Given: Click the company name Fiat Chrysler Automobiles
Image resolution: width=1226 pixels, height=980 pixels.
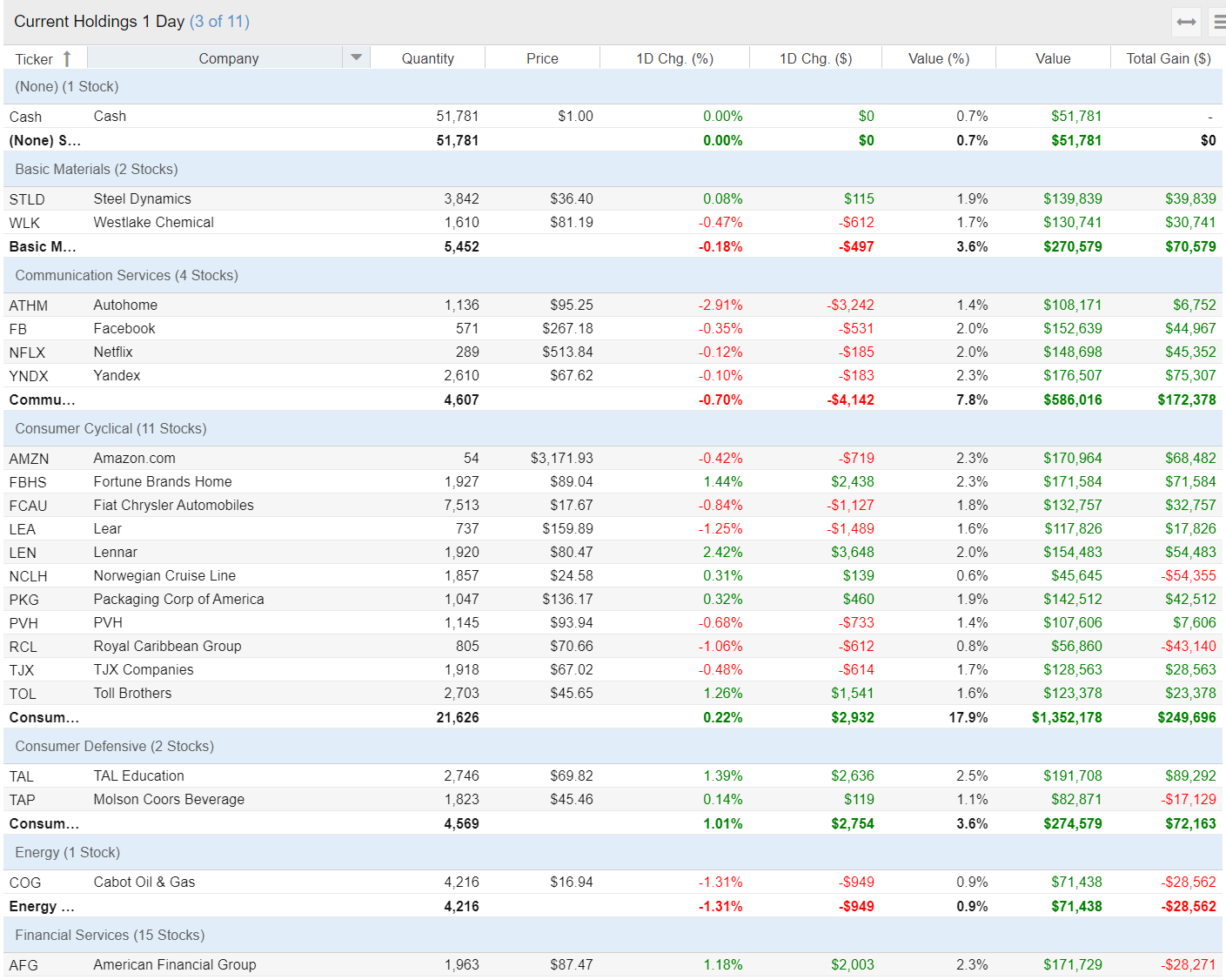Looking at the screenshot, I should click(174, 505).
